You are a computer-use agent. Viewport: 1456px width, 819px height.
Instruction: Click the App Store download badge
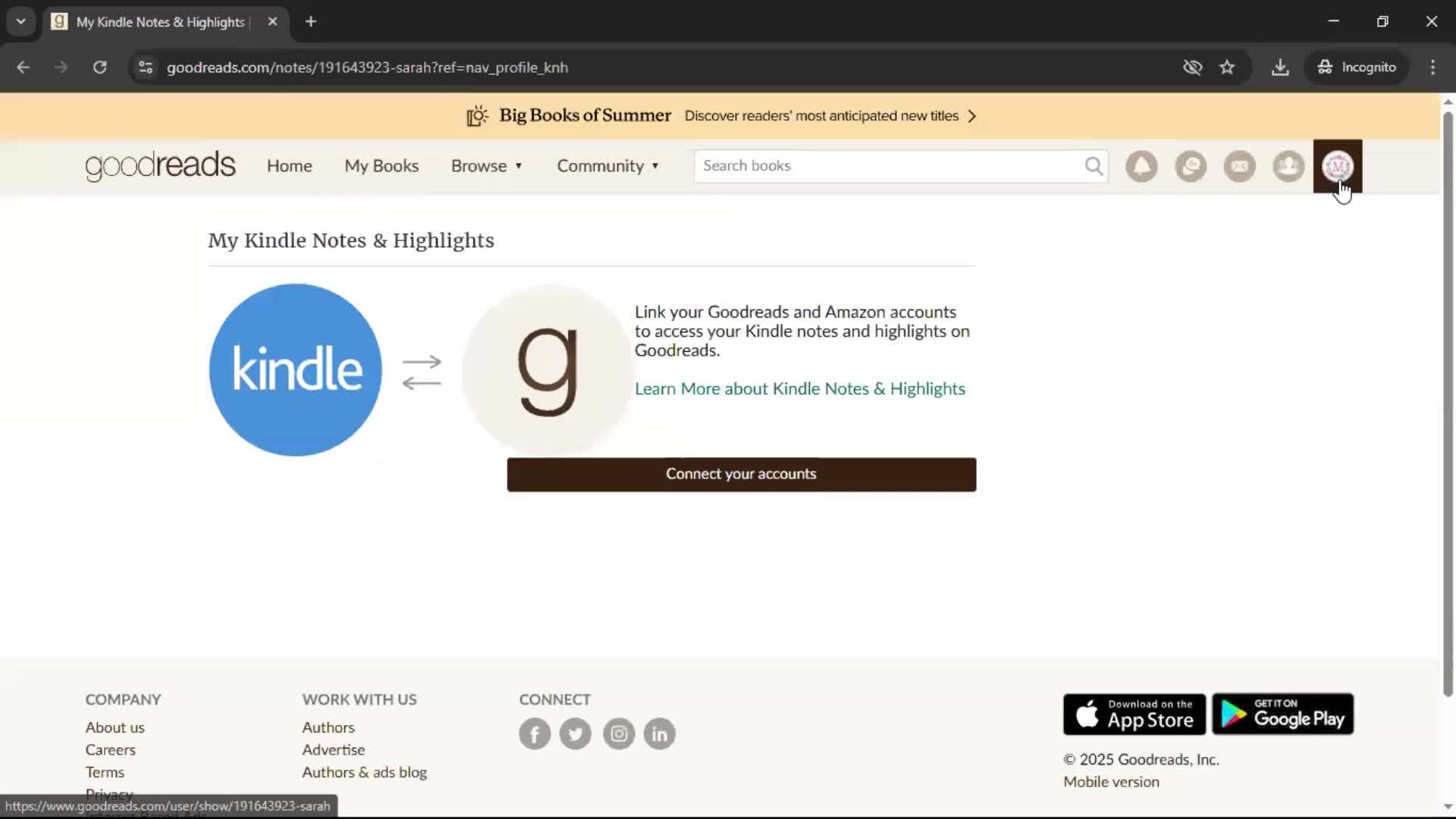click(x=1134, y=714)
